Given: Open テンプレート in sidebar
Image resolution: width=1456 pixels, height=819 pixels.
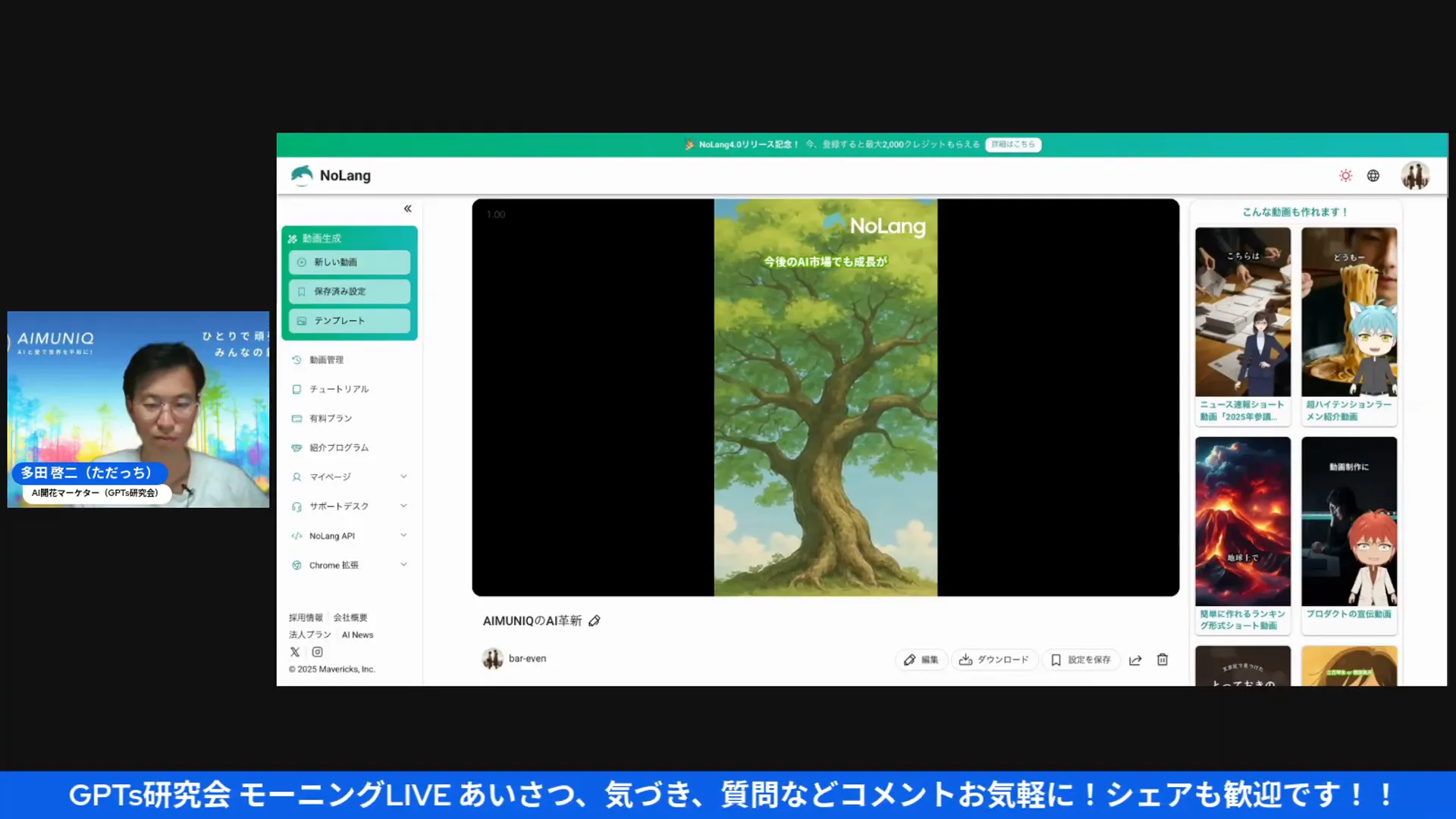Looking at the screenshot, I should point(350,321).
